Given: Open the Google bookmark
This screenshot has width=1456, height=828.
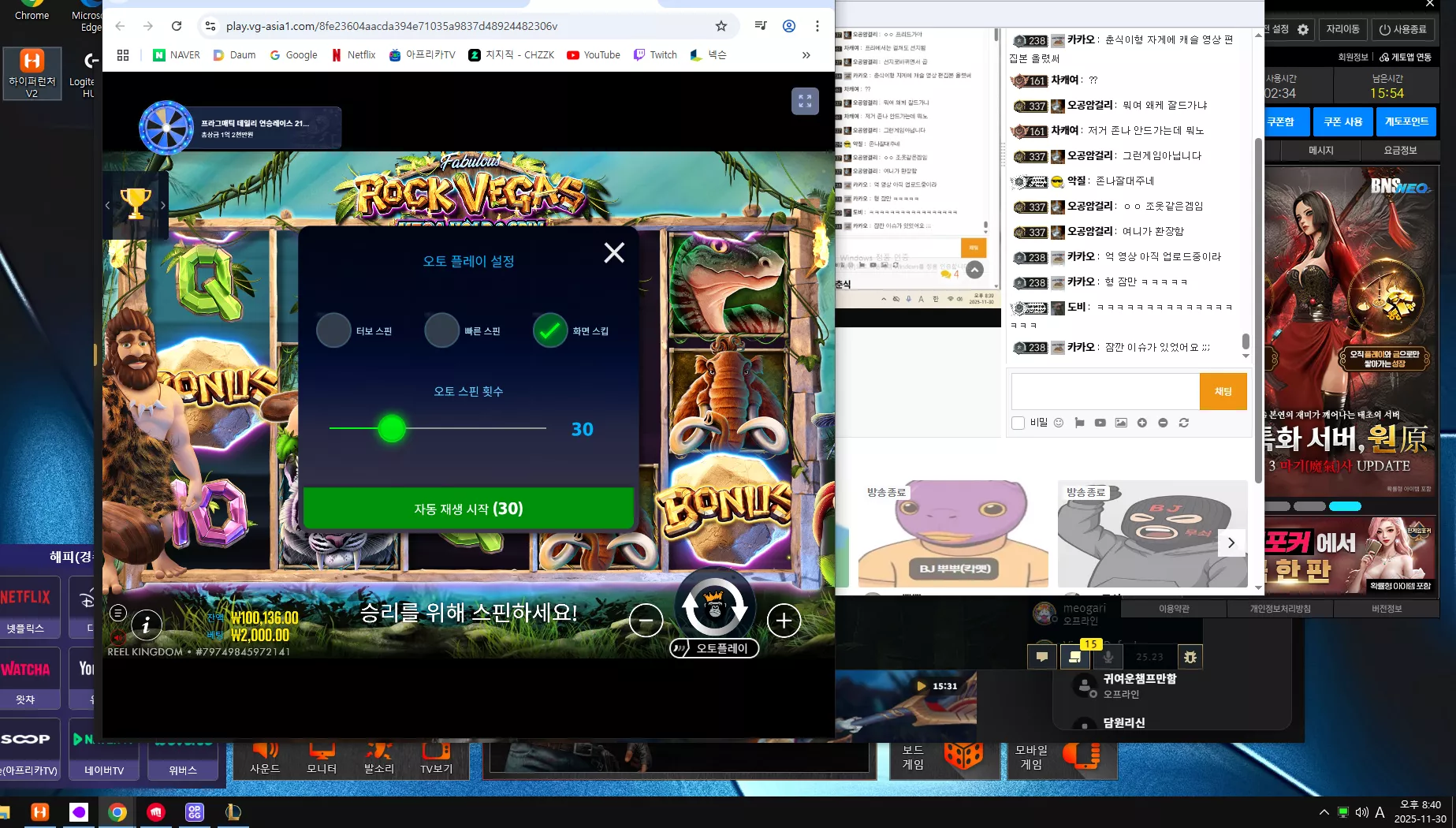Looking at the screenshot, I should tap(293, 55).
